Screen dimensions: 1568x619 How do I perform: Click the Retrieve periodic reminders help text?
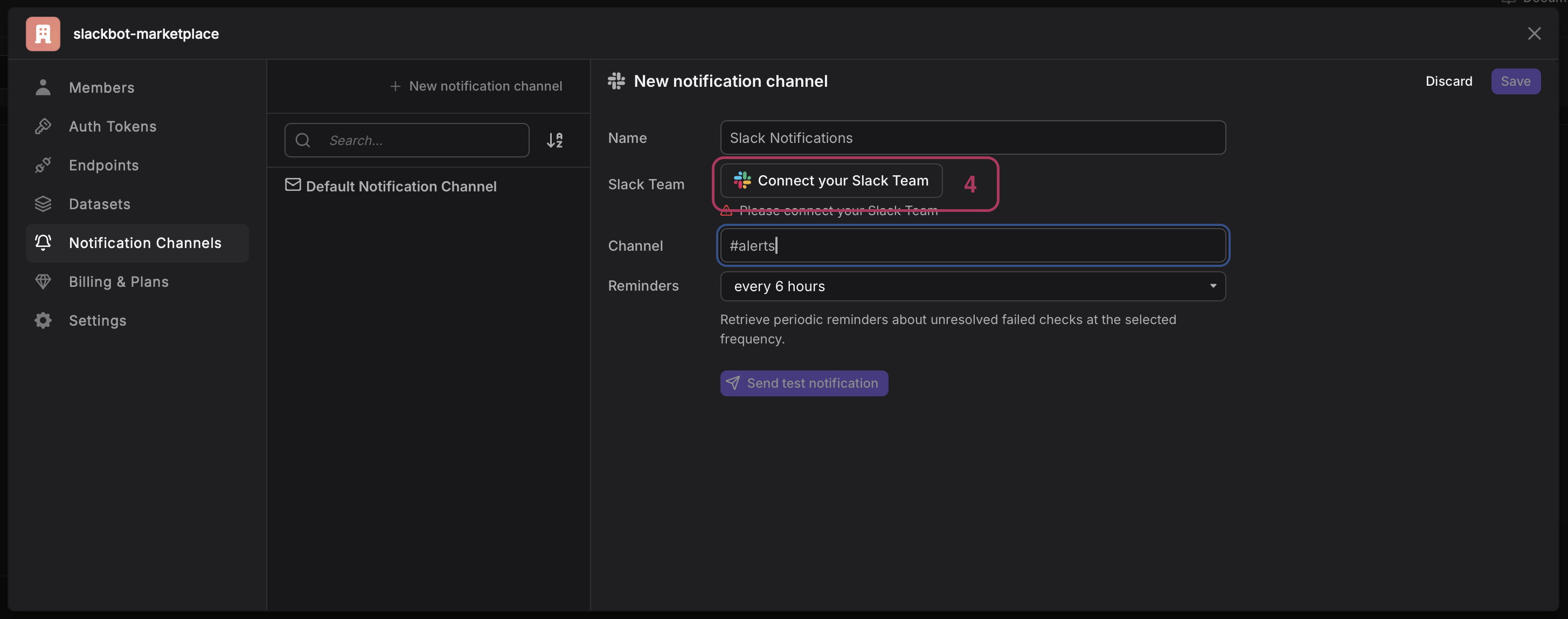[948, 329]
